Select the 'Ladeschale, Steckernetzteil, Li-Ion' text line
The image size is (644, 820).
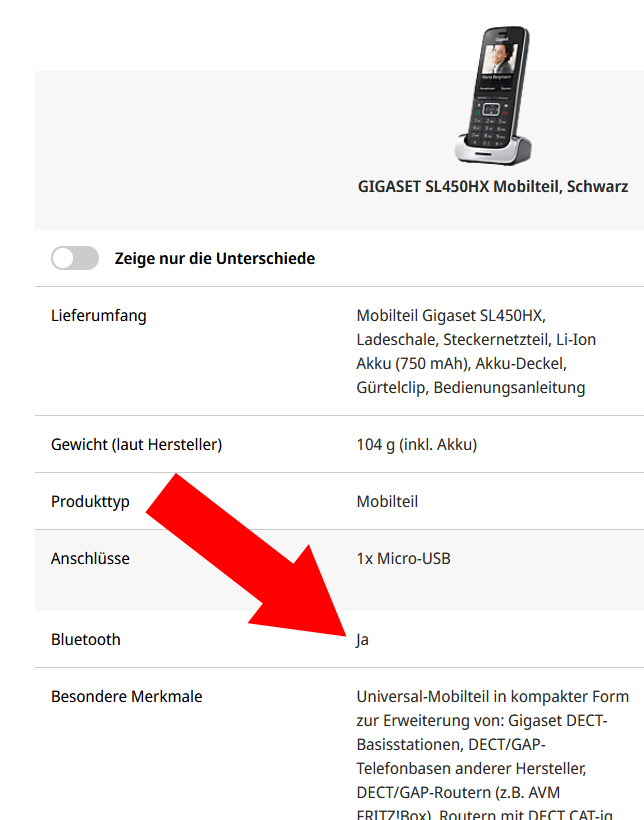coord(476,339)
